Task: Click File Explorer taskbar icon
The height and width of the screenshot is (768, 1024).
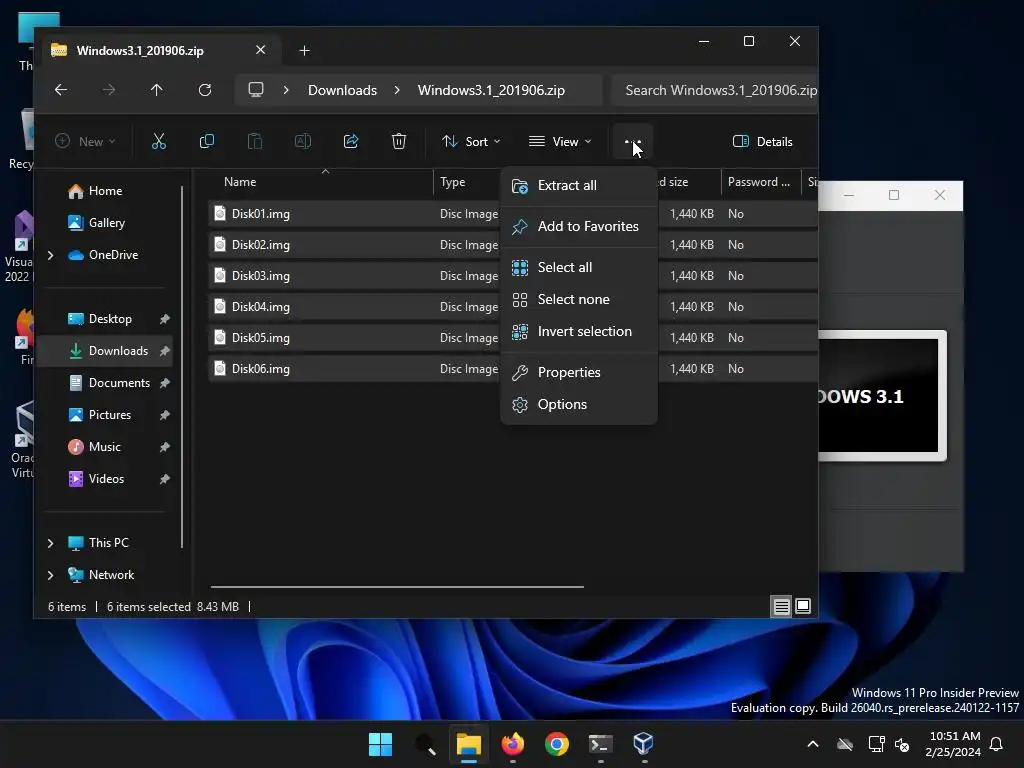Action: click(x=468, y=744)
